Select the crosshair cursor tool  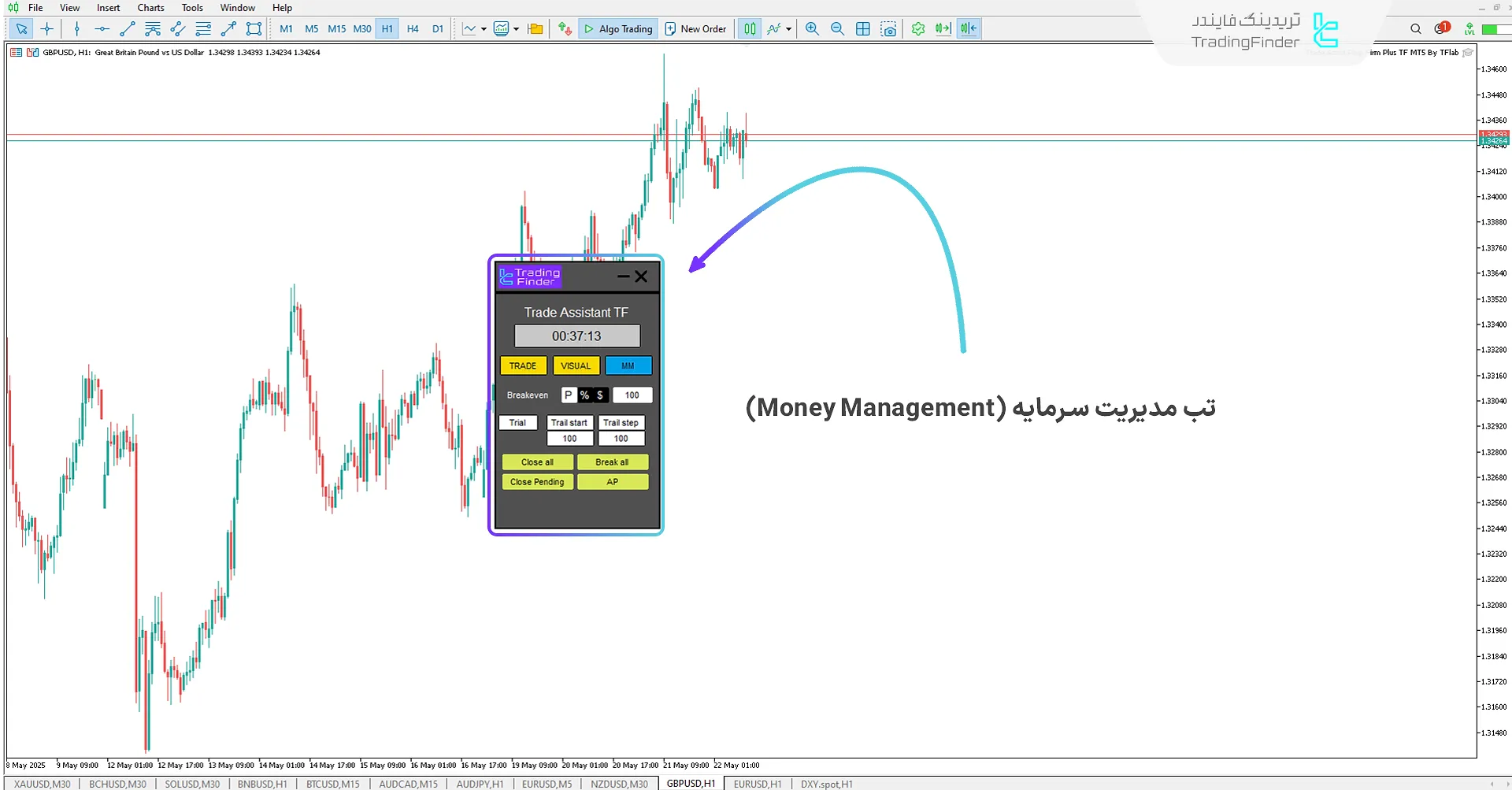tap(47, 29)
